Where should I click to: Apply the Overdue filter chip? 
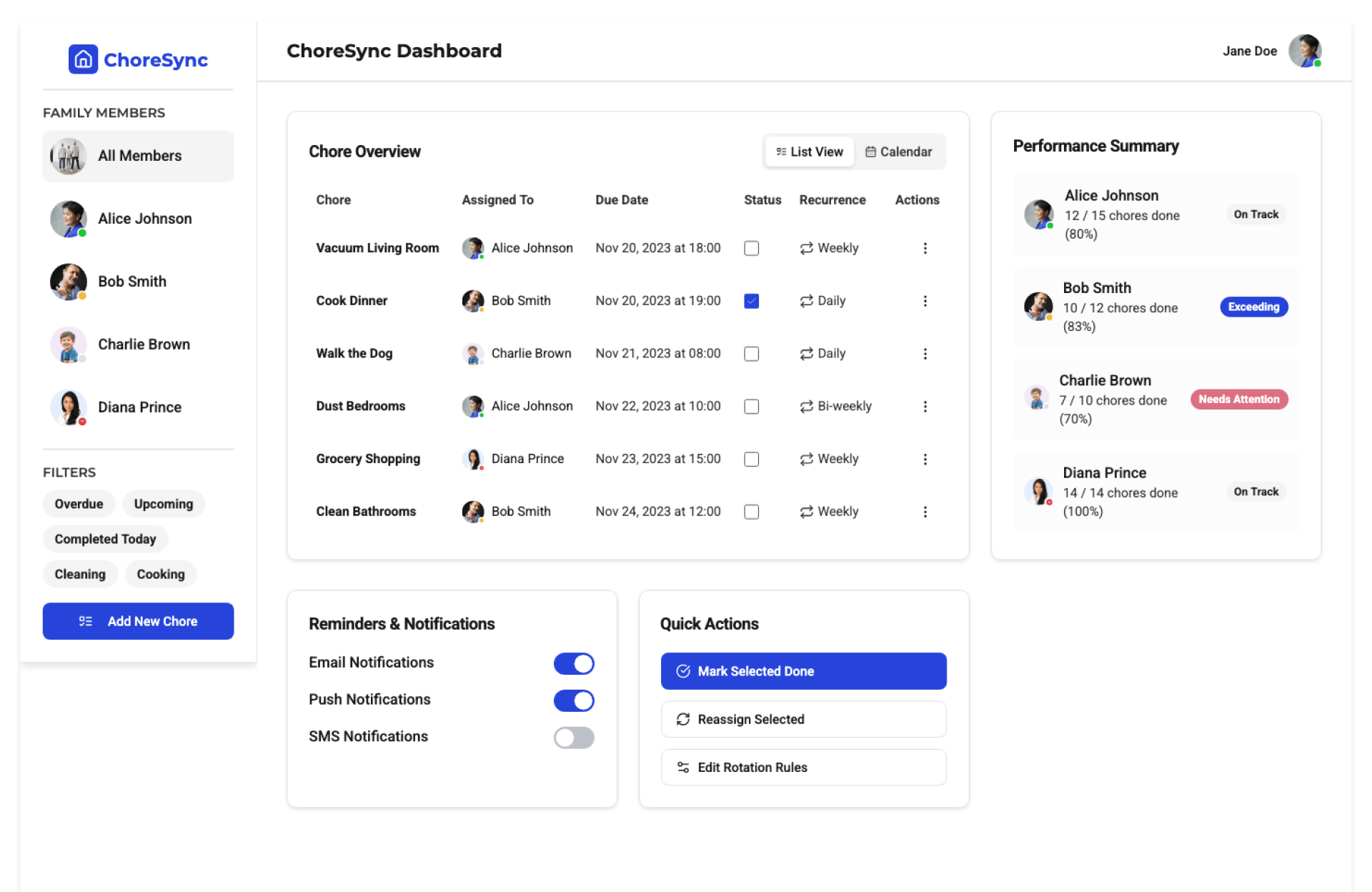79,504
